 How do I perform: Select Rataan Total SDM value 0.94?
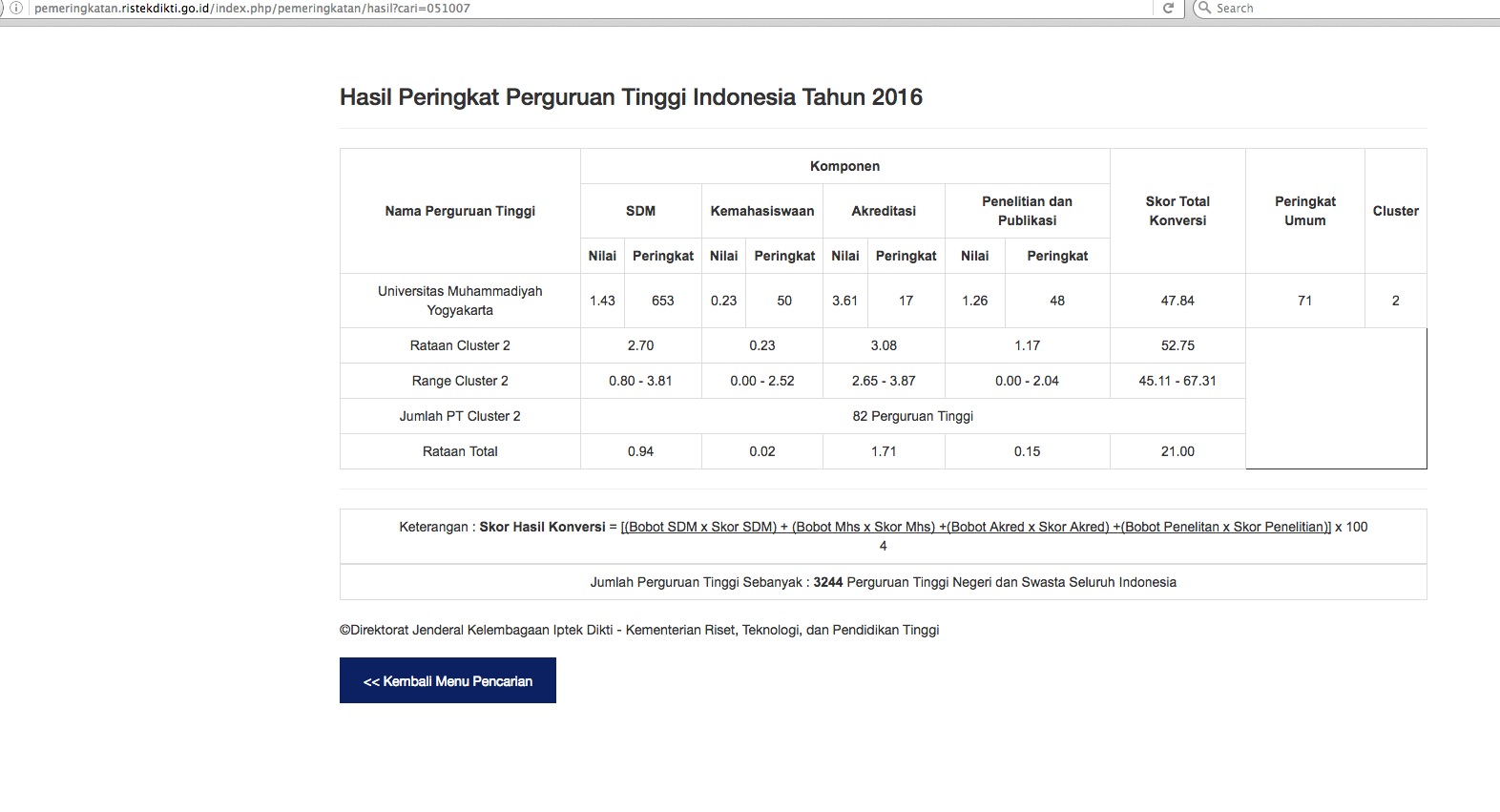pos(640,451)
